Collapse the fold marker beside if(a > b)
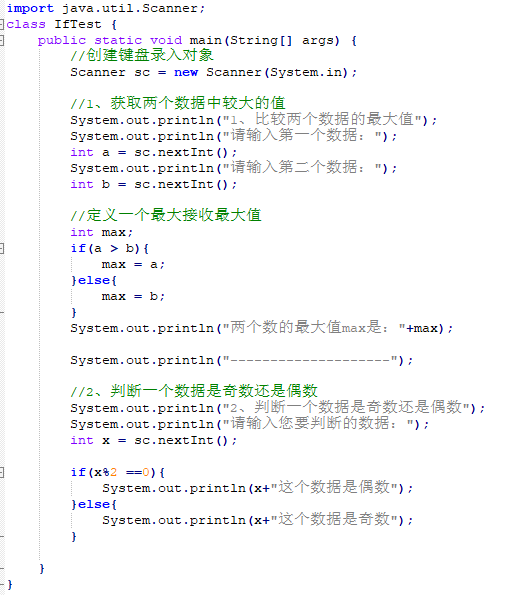511x595 pixels. (x=2, y=249)
